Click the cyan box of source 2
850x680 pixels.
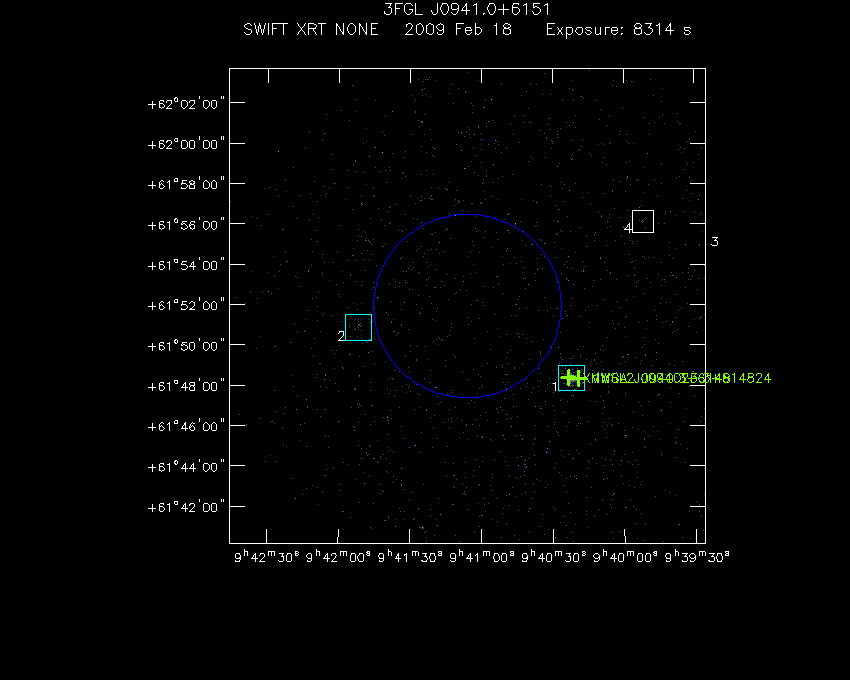358,328
